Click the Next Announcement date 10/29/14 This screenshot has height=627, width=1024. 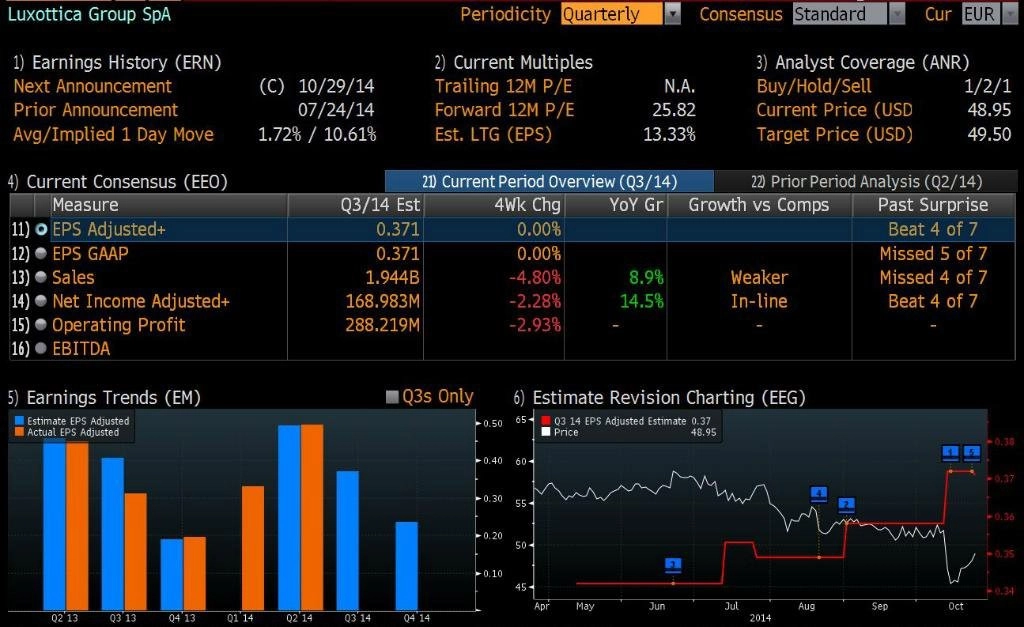click(336, 86)
